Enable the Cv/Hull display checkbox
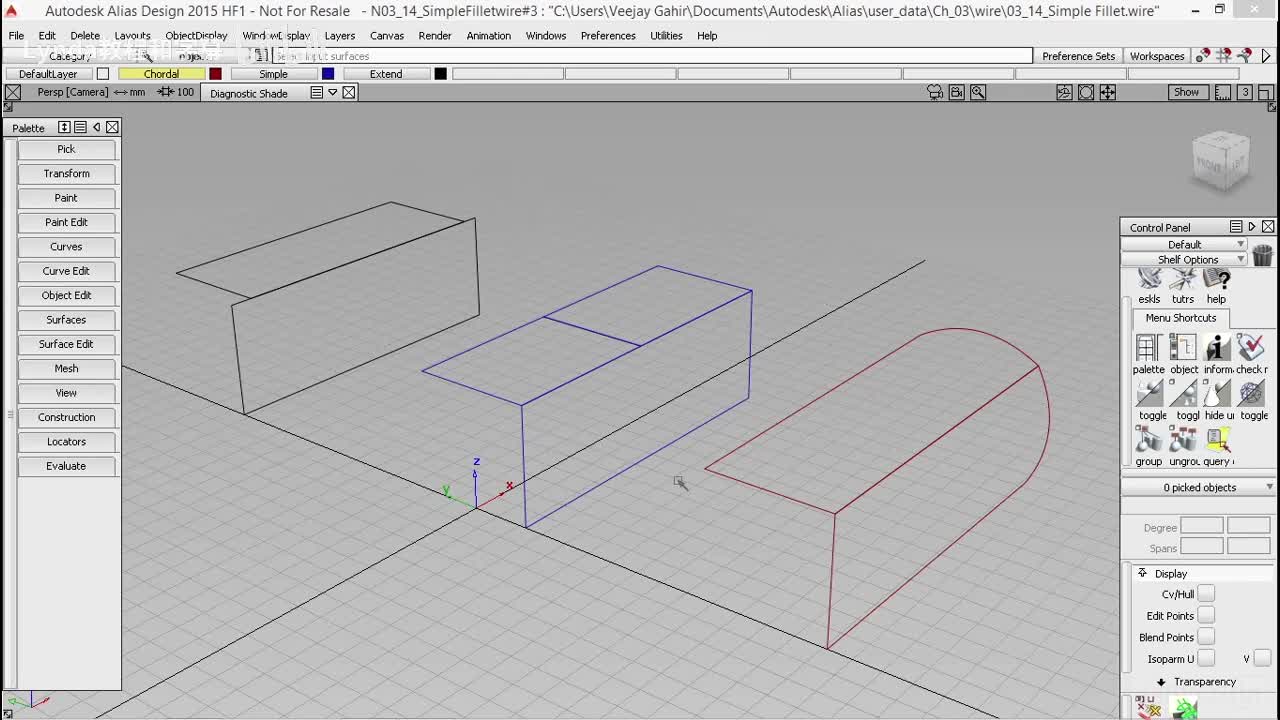1280x720 pixels. (1206, 594)
